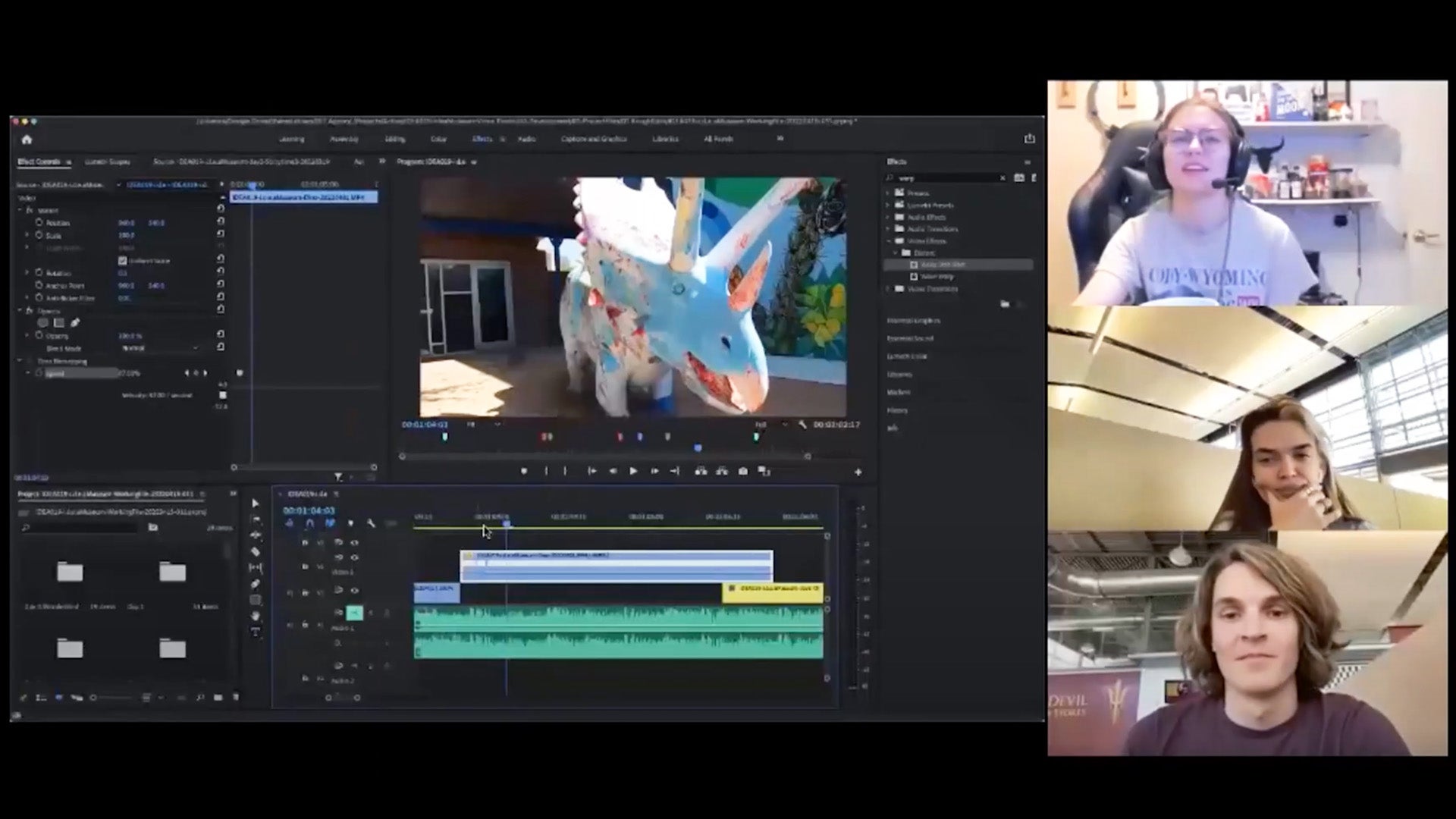Switch to Audio workspace

[x=526, y=140]
